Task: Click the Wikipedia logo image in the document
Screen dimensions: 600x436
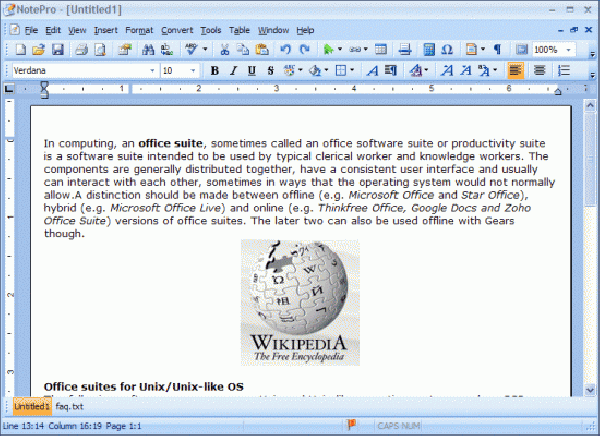Action: (x=300, y=302)
